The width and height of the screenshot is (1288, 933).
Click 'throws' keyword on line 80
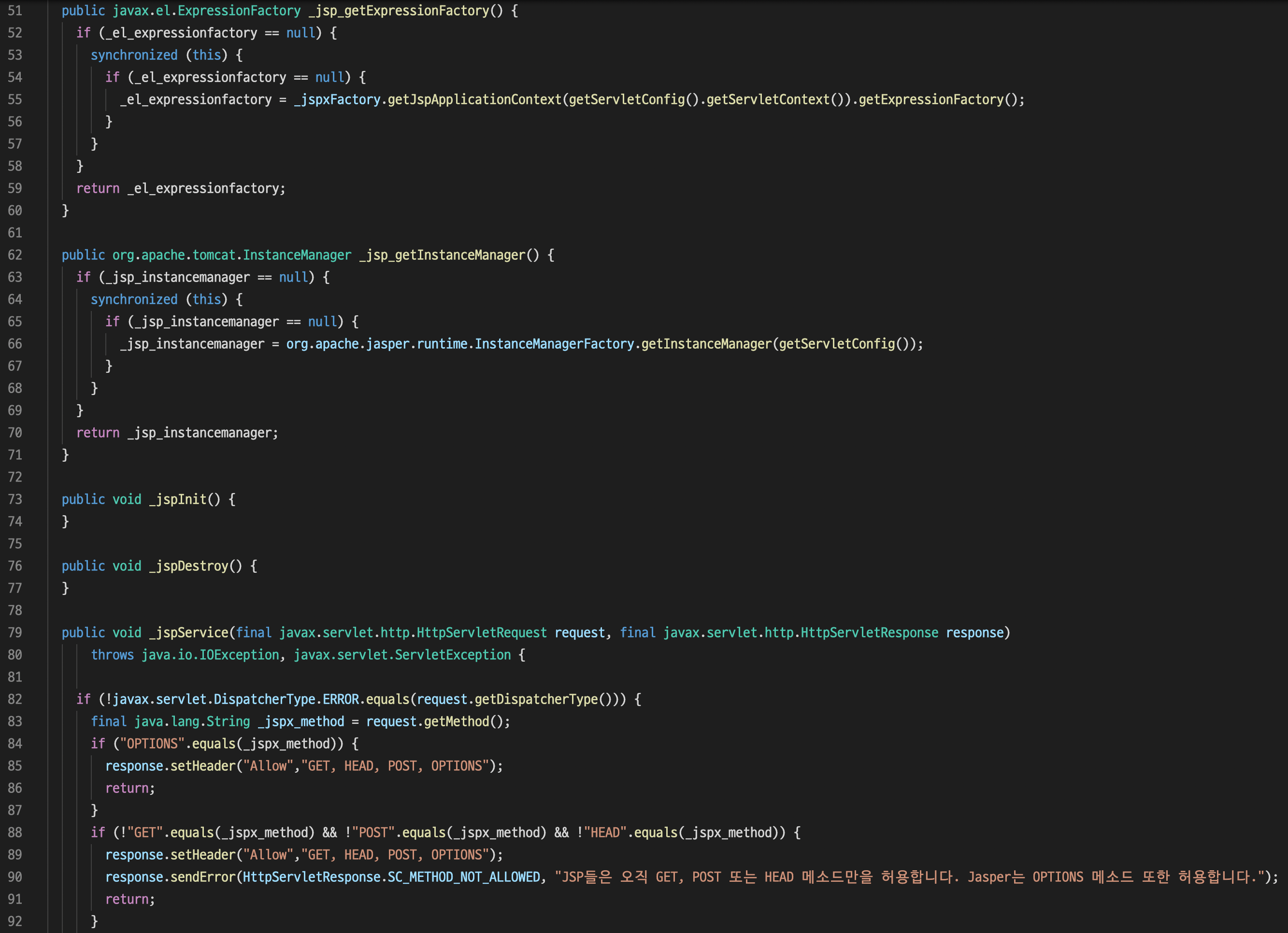coord(113,655)
